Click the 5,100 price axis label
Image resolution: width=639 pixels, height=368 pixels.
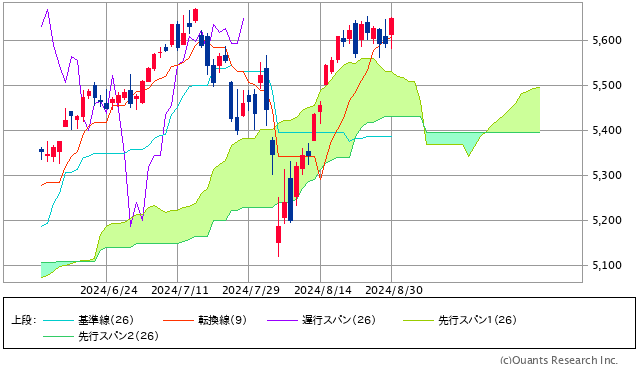pyautogui.click(x=607, y=265)
